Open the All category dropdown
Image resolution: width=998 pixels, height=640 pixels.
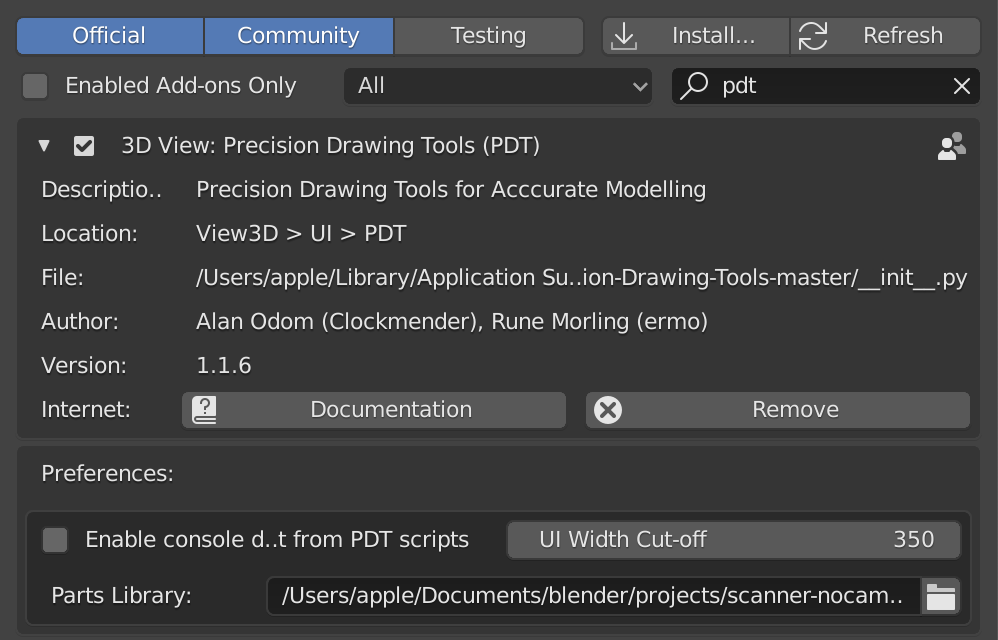[x=497, y=86]
